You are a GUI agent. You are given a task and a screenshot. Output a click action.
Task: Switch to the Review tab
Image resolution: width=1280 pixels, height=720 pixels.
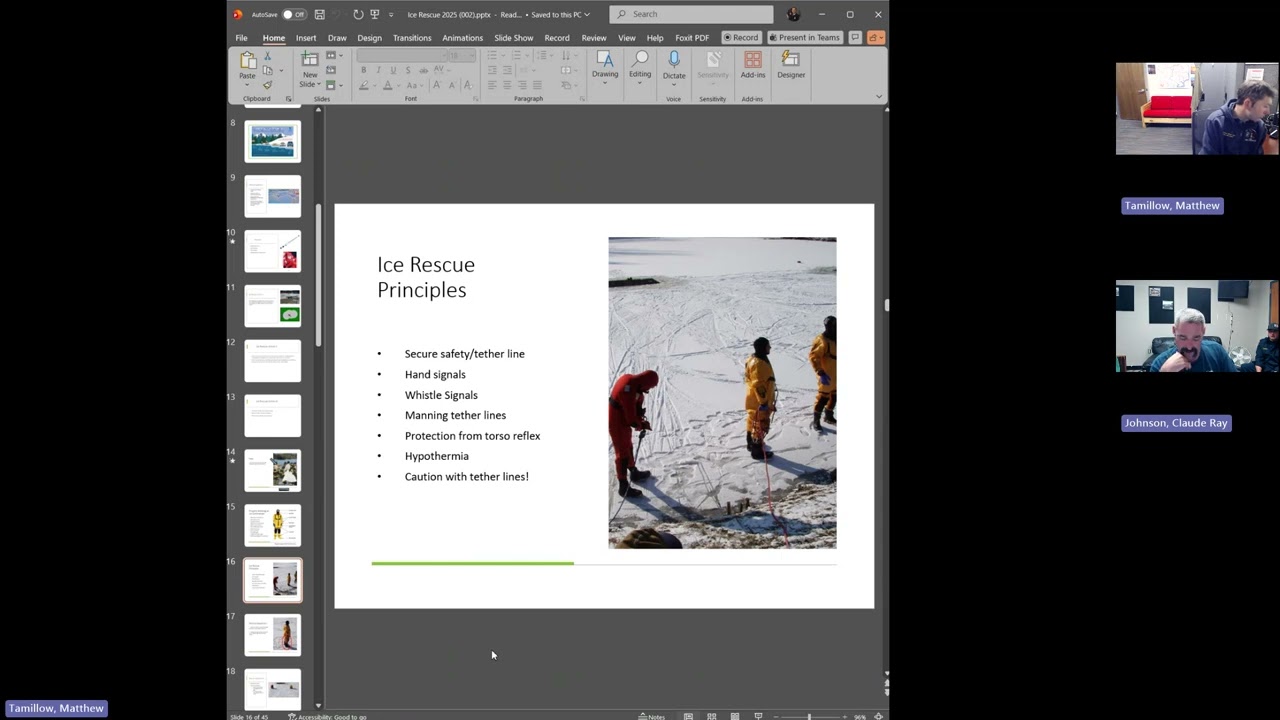click(x=594, y=38)
